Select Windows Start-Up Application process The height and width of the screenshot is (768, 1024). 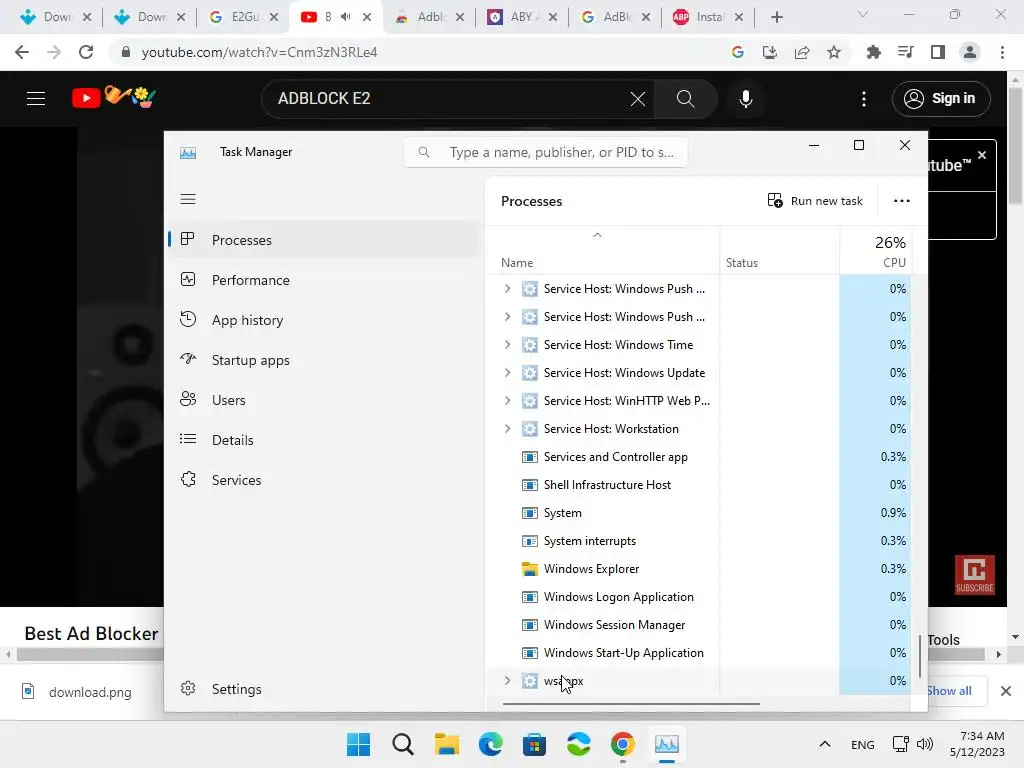pos(699,653)
